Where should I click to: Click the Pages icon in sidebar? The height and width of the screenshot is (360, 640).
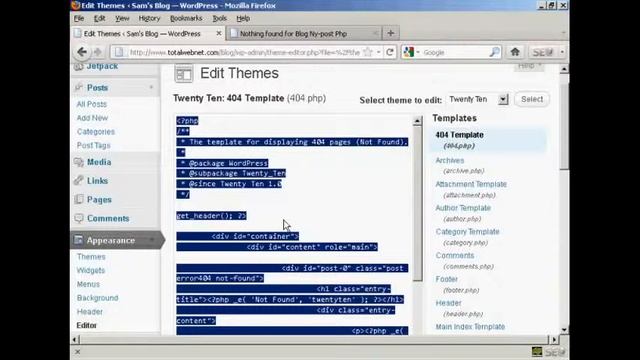[x=79, y=199]
